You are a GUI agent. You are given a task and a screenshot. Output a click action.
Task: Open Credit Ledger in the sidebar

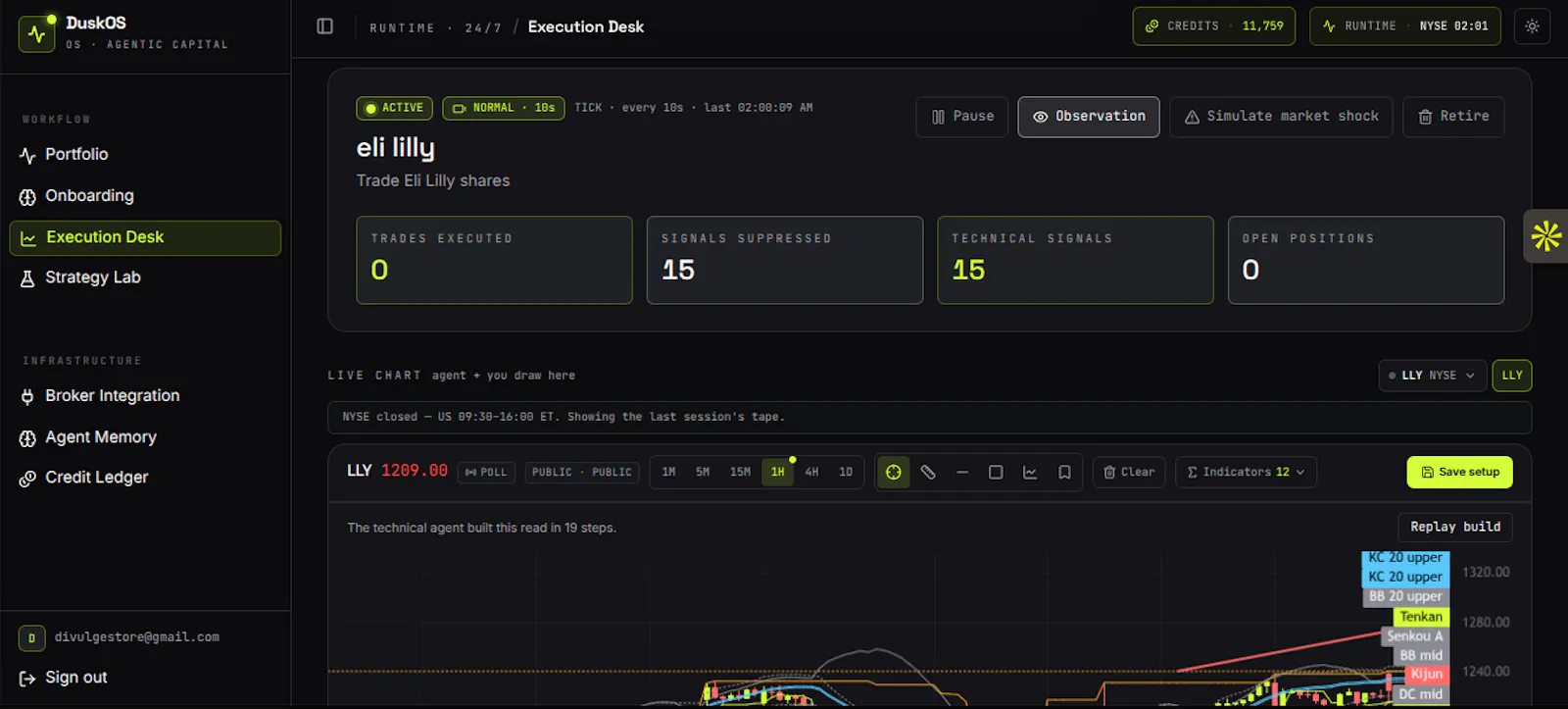coord(145,478)
